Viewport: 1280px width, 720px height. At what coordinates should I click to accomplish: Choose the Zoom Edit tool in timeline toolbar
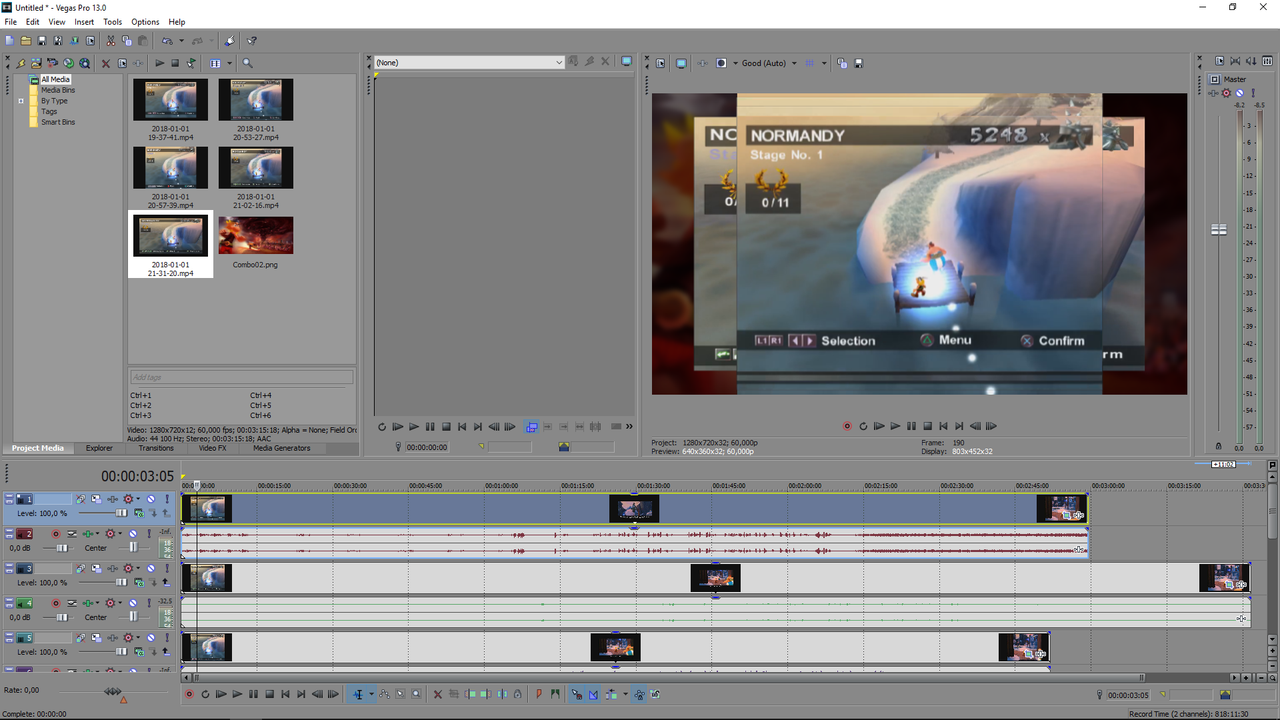point(416,694)
